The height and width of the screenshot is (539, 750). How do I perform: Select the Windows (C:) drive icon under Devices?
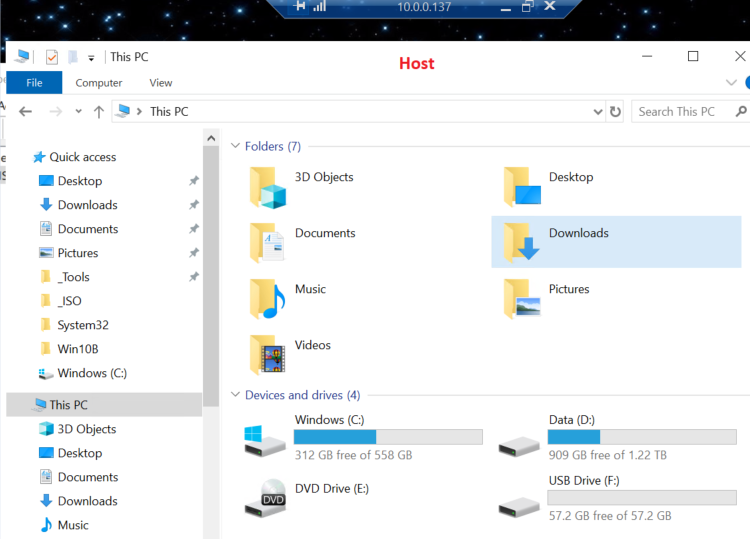[265, 442]
